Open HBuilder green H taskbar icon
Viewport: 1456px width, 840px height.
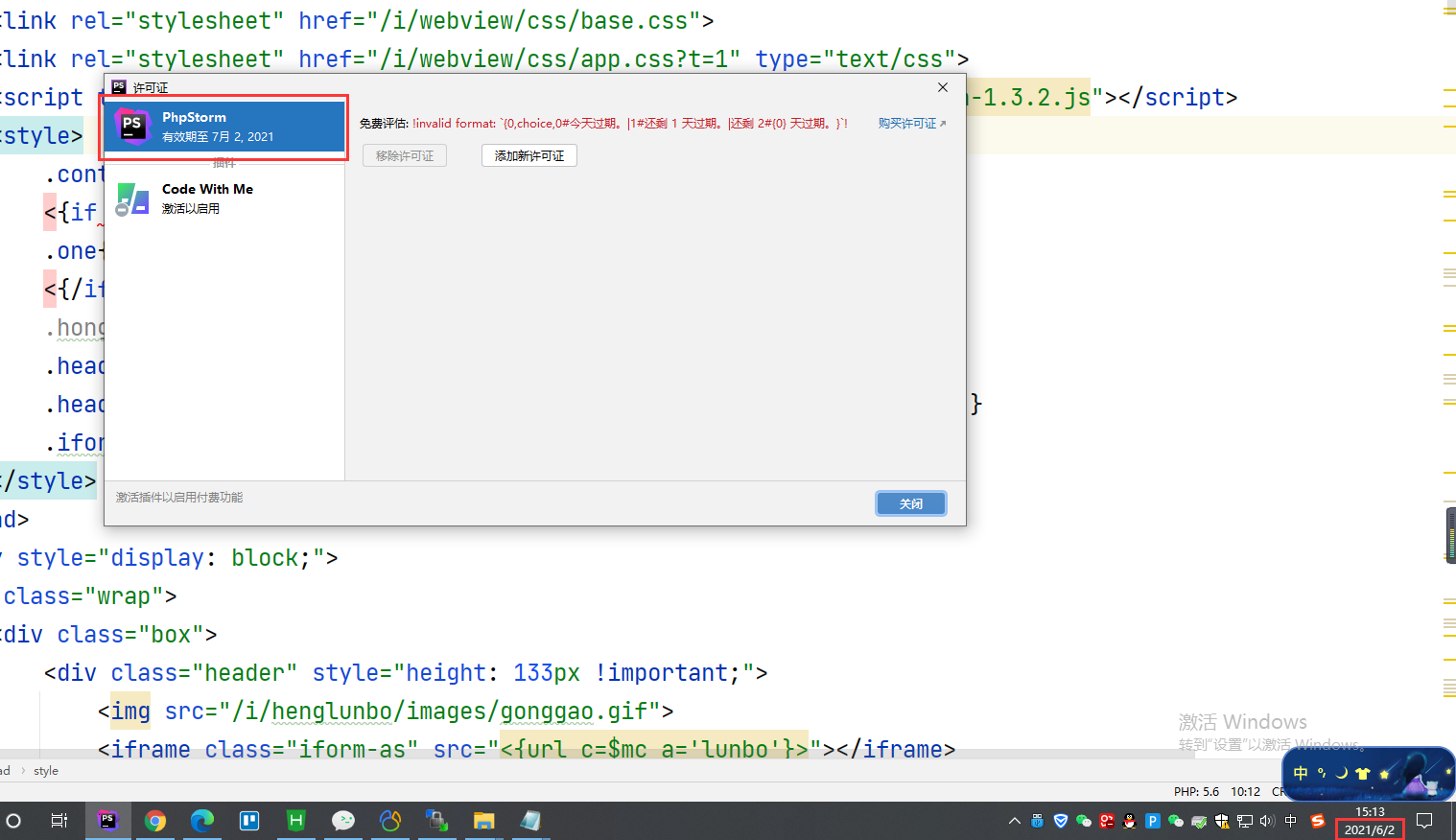(296, 821)
